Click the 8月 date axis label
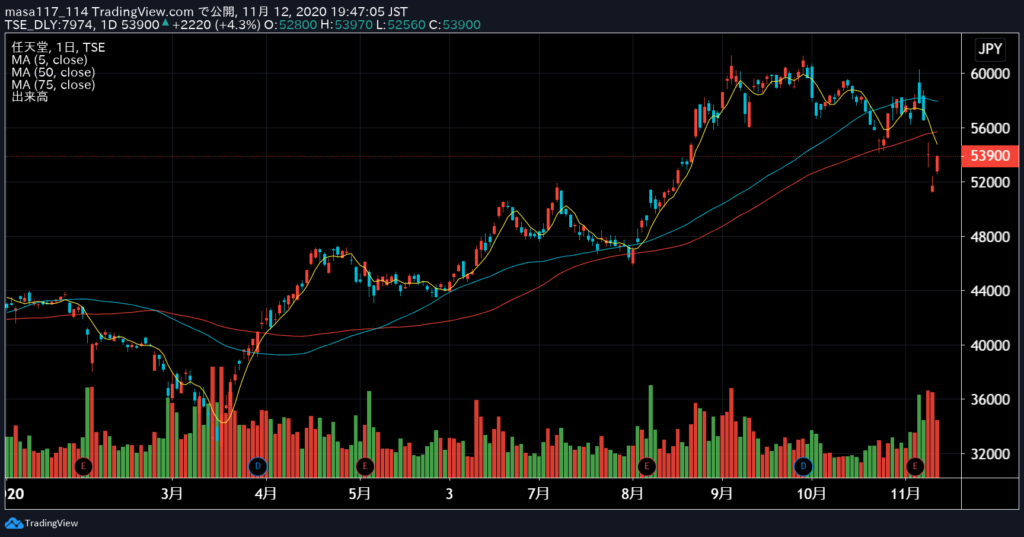Screen dimensions: 1024x537 tap(632, 493)
